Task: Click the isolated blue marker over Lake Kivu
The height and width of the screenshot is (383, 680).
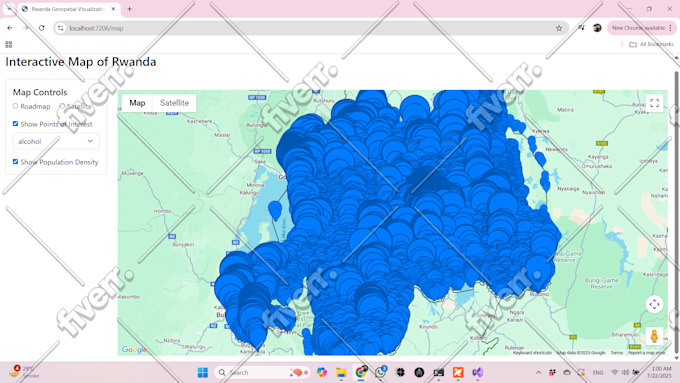Action: tap(275, 211)
